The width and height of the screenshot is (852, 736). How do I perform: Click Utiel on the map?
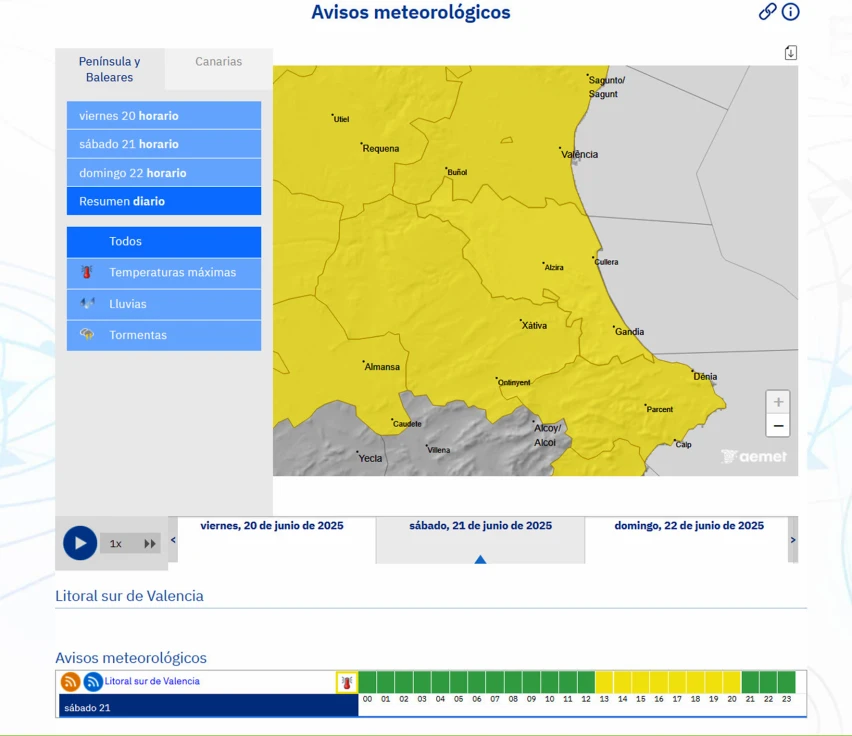(x=341, y=119)
